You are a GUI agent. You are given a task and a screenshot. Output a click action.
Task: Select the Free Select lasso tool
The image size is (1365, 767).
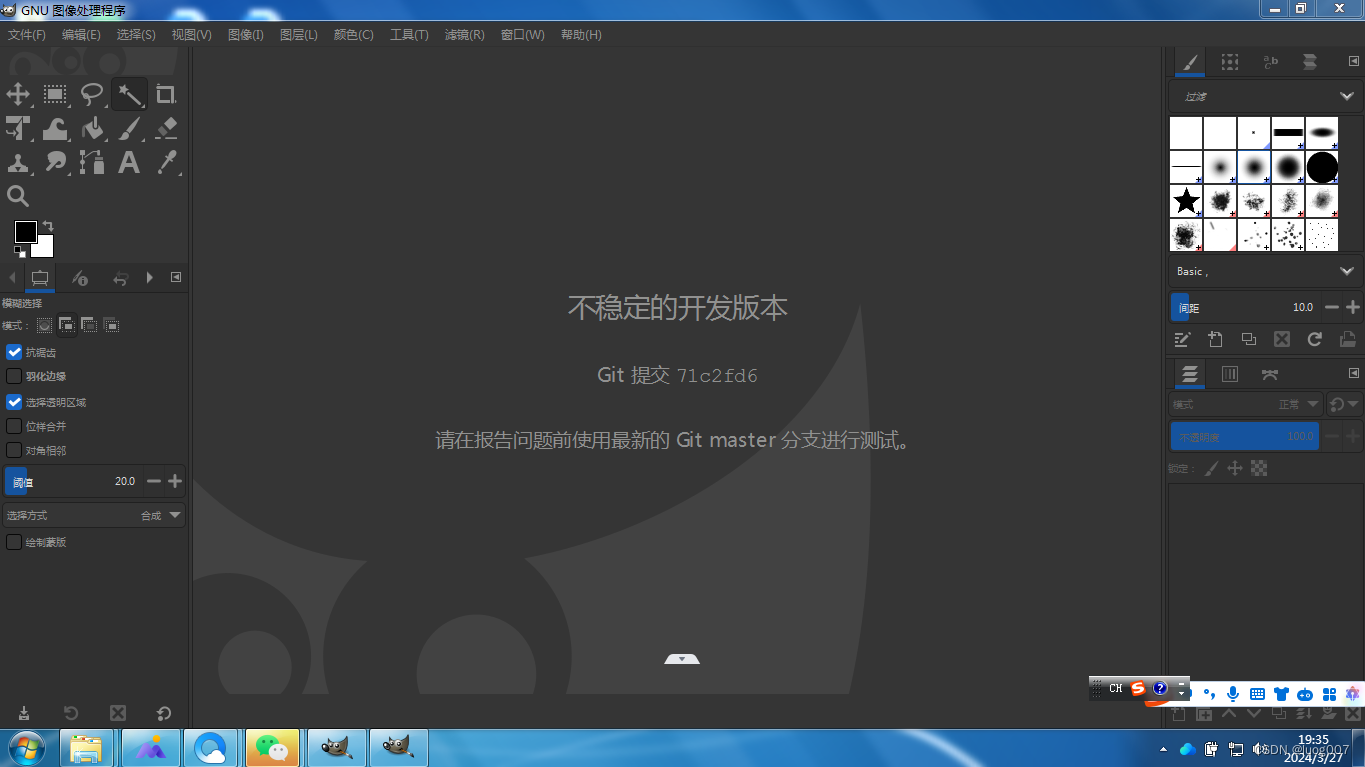click(92, 95)
